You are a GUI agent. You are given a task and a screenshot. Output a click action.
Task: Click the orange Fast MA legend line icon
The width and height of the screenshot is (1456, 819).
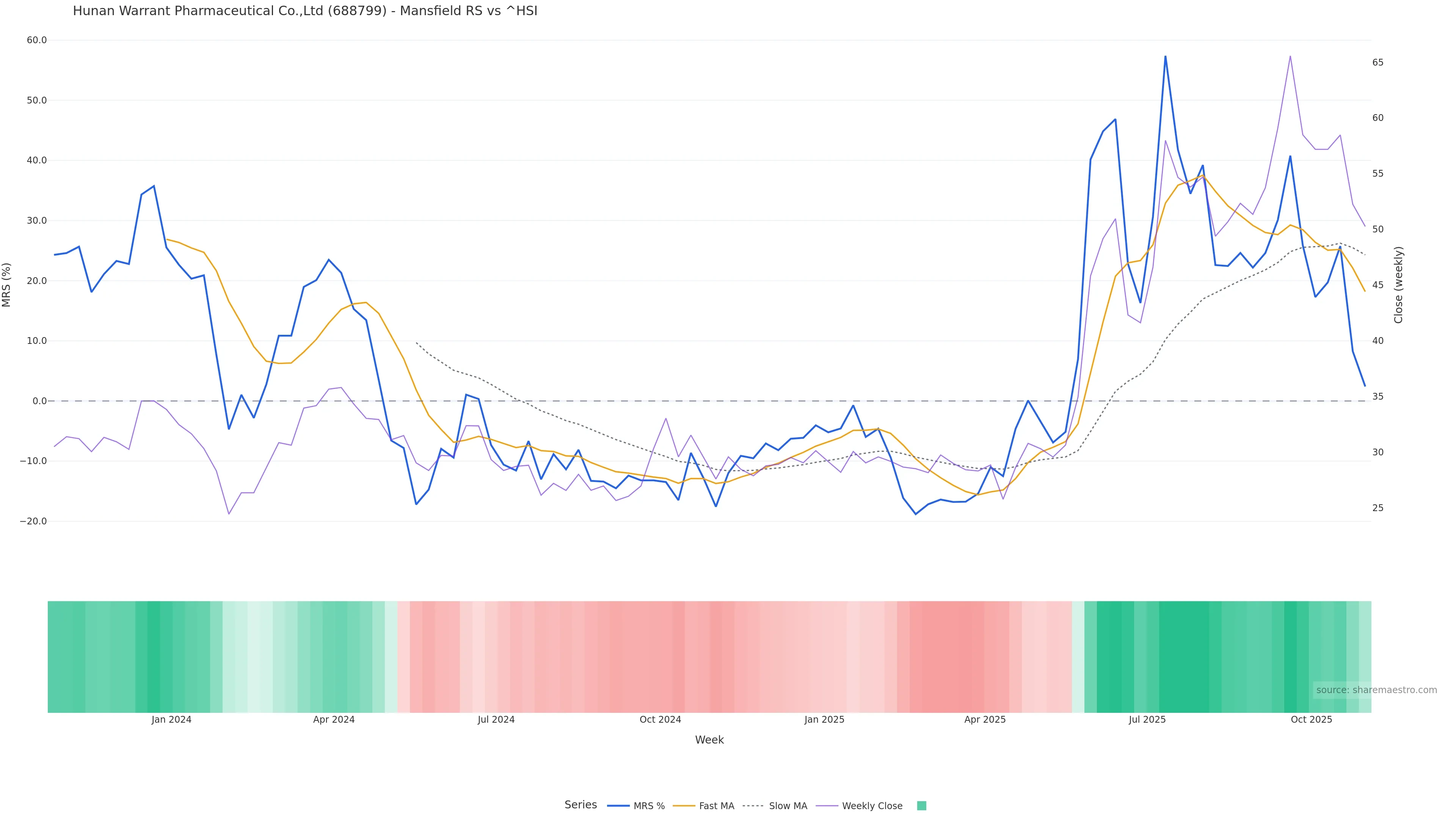(684, 806)
